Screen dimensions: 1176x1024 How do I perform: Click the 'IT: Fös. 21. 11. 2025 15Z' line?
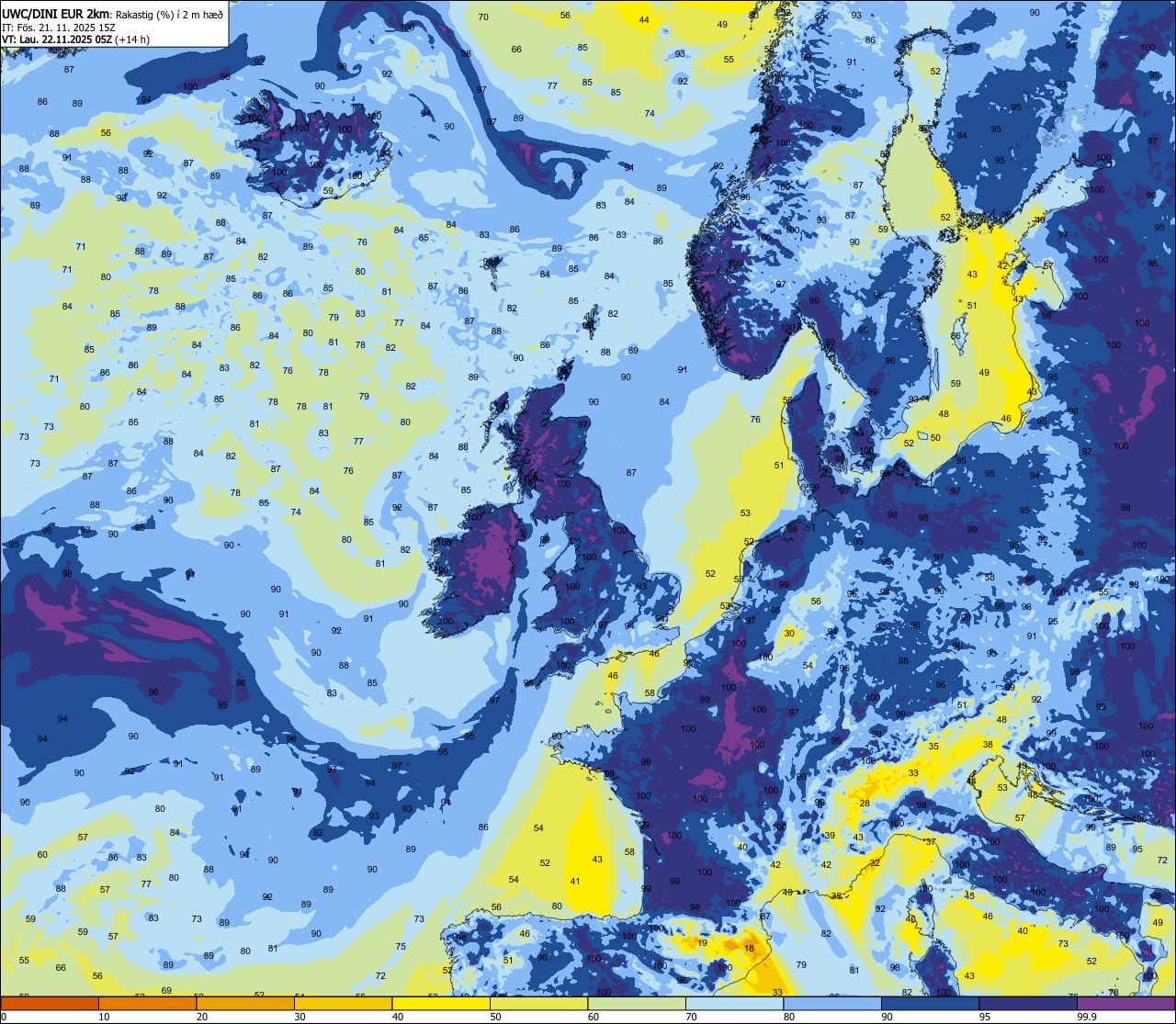tap(58, 27)
